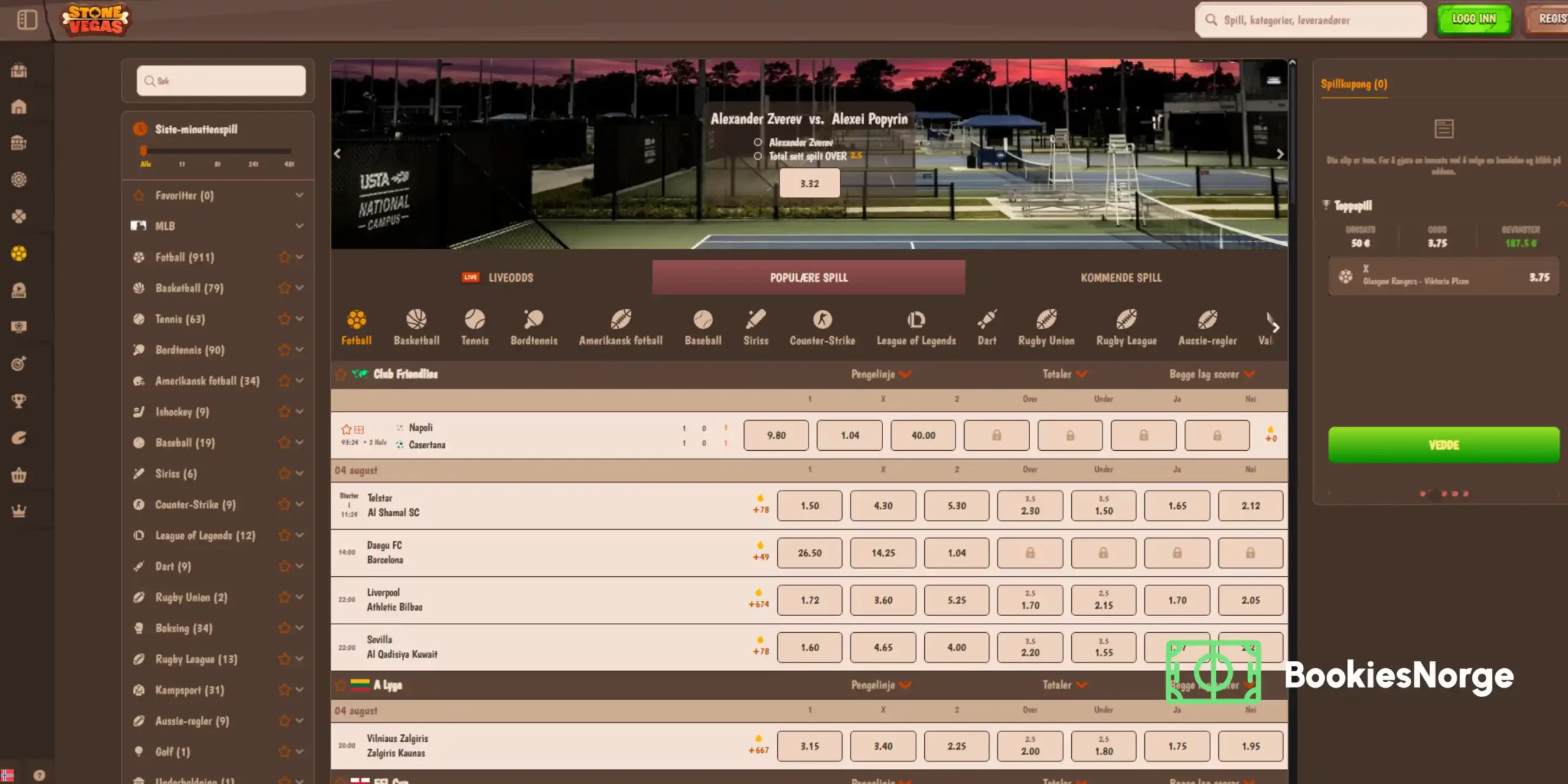Switch to POPULÆRE SPILL tab
1568x784 pixels.
[809, 277]
